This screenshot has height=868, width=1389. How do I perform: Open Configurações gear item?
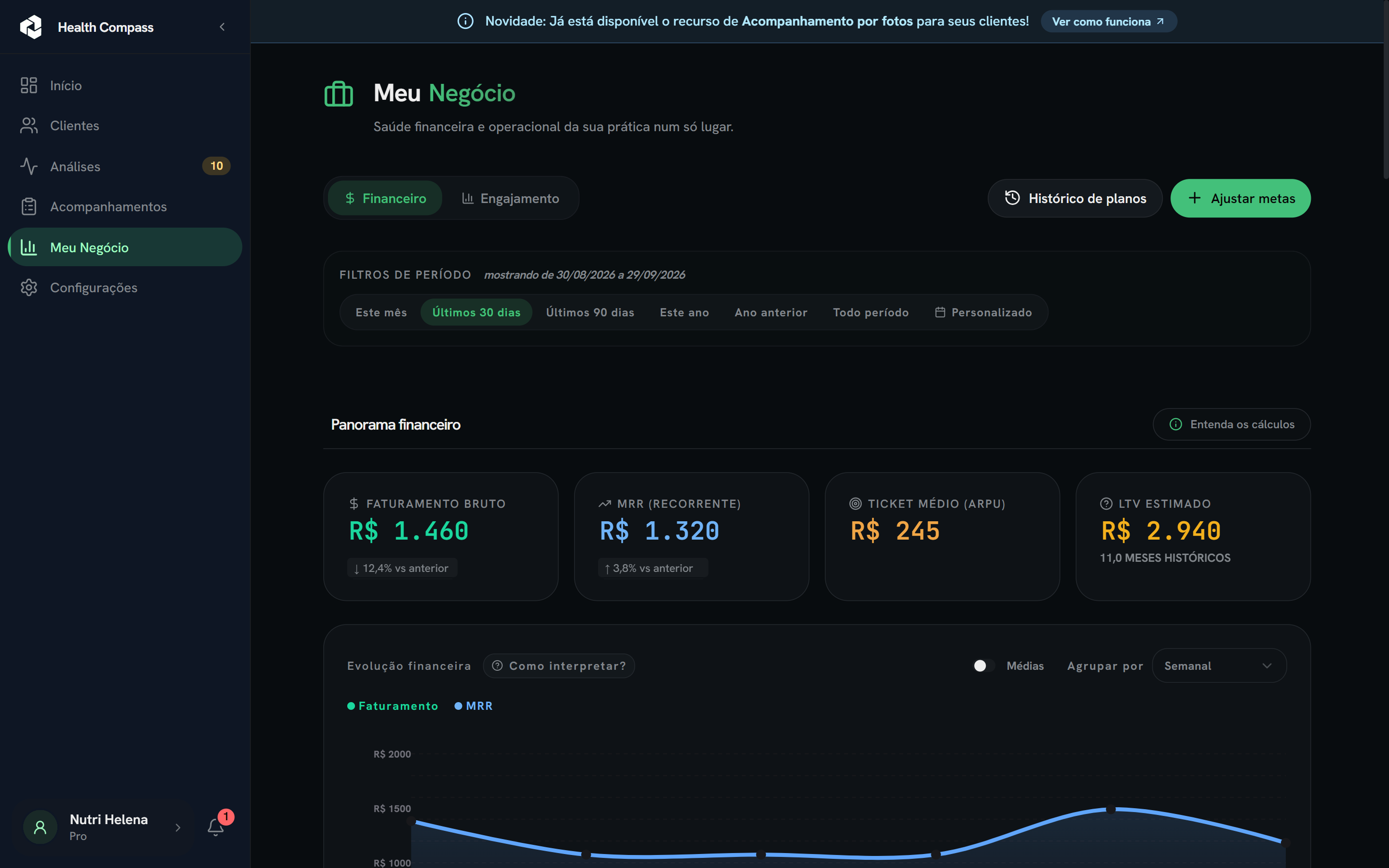coord(125,287)
